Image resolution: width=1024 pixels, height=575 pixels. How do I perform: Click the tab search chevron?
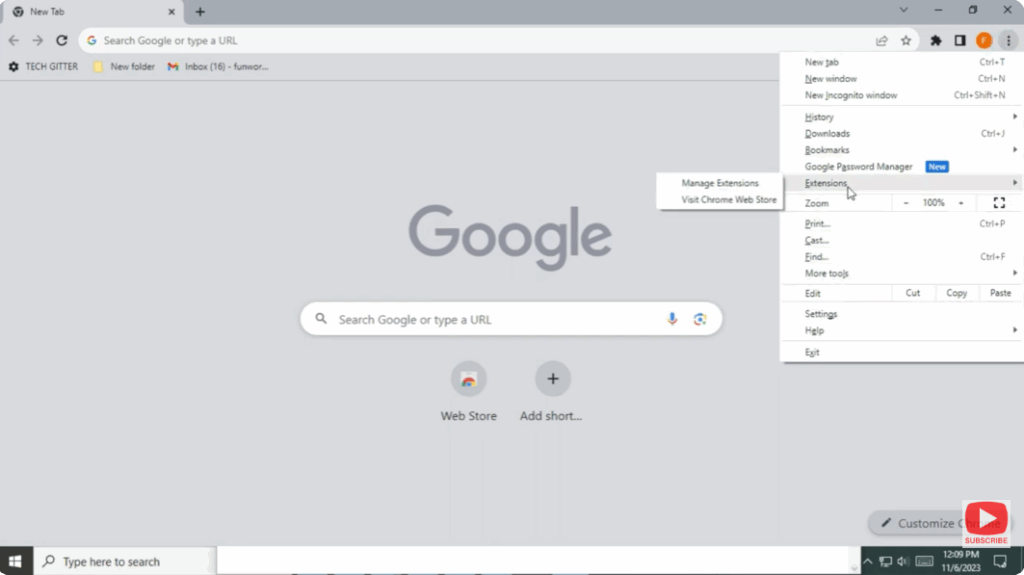[x=903, y=10]
